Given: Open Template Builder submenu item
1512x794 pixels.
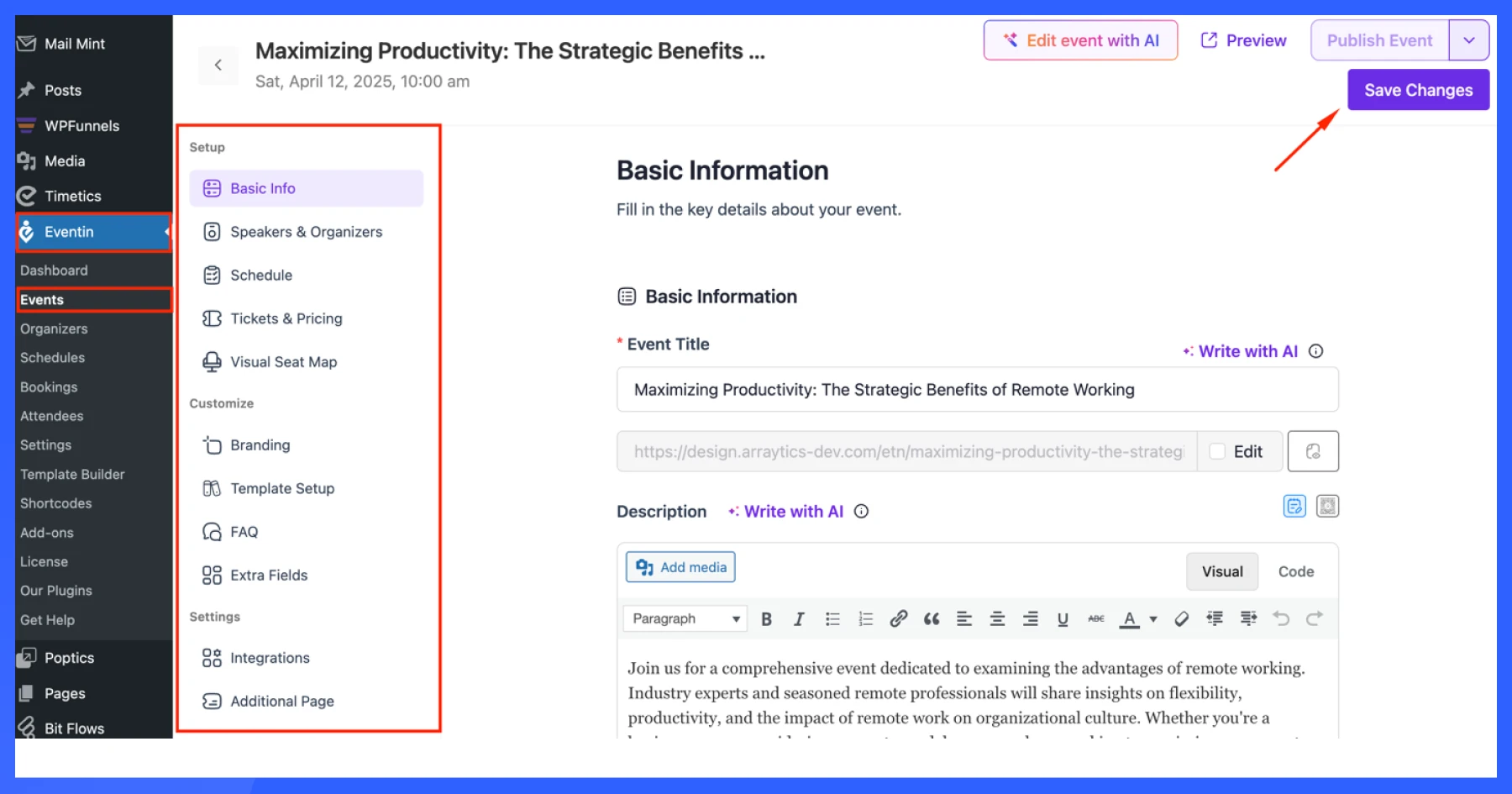Looking at the screenshot, I should point(72,475).
